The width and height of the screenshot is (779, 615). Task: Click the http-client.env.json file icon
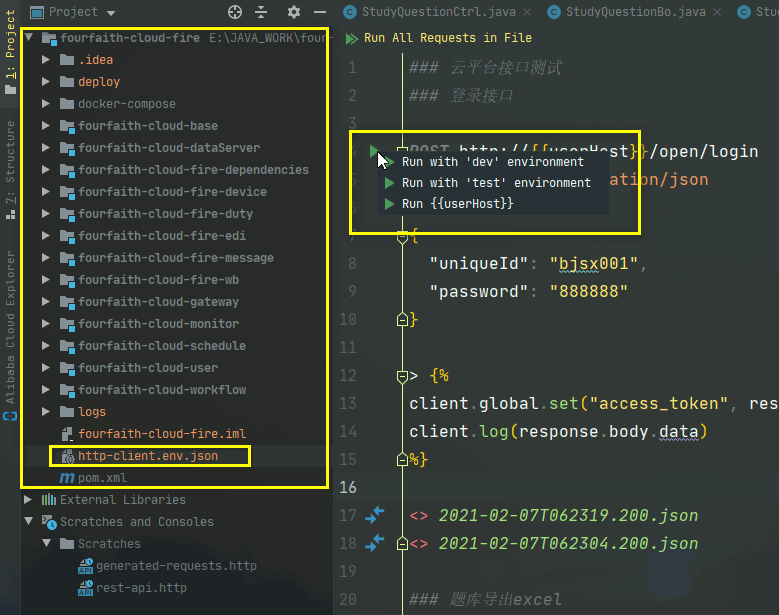click(68, 456)
